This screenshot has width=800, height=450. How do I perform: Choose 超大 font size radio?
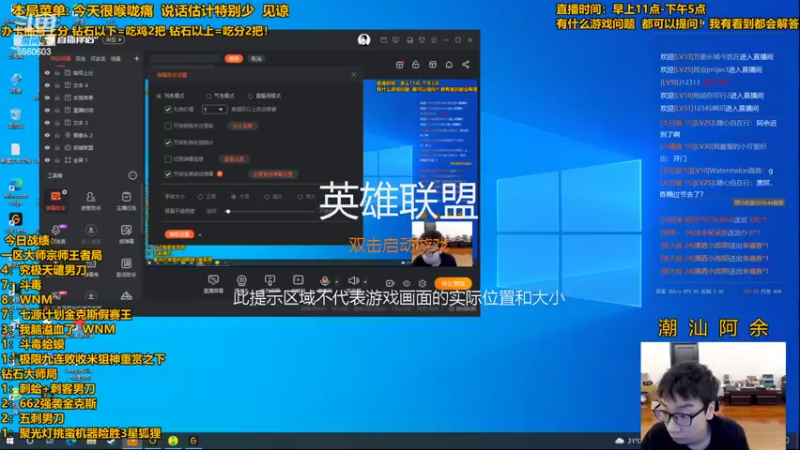coord(267,196)
